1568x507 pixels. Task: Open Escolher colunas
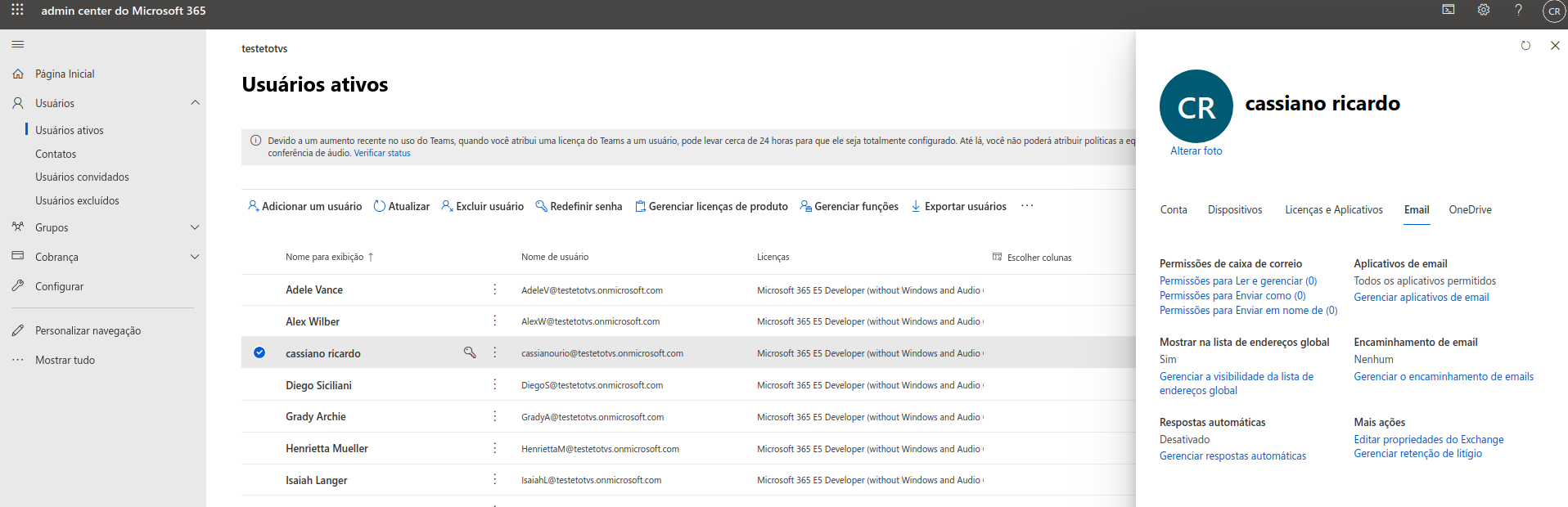[x=1032, y=257]
